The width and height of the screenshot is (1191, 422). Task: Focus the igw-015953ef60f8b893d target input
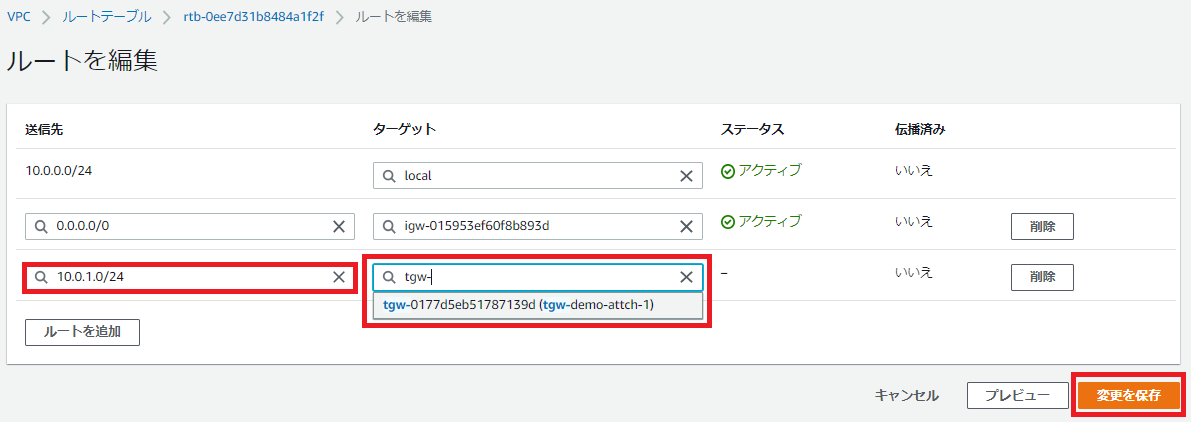[x=538, y=226]
